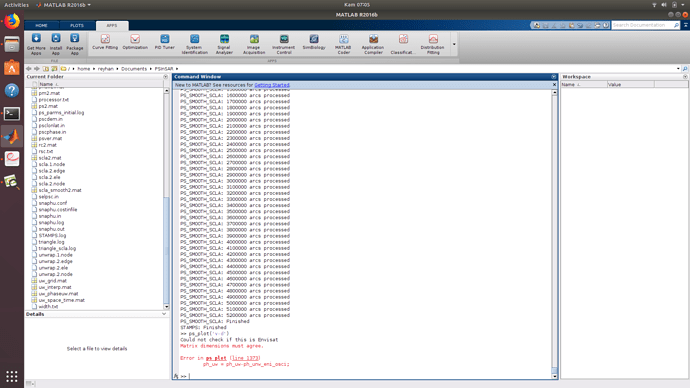Screen dimensions: 690x388
Task: Switch to the PLOTS tab
Action: (x=77, y=26)
